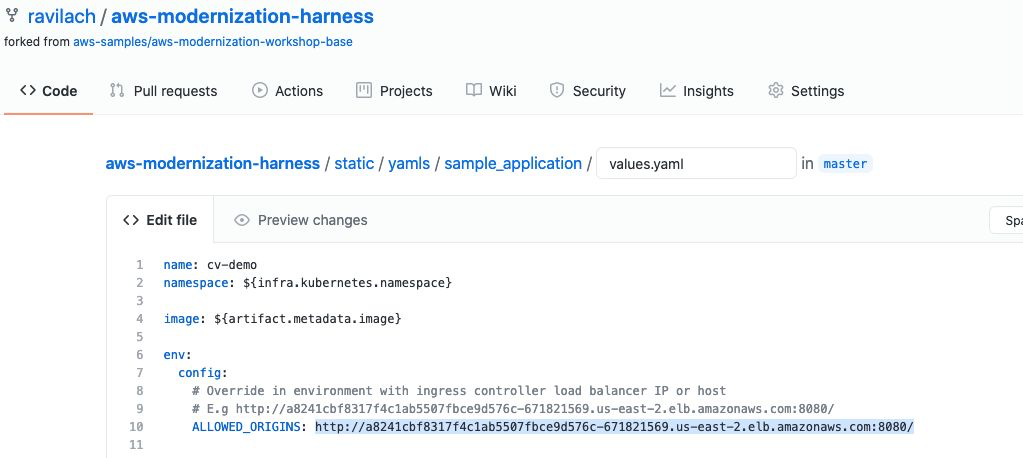Image resolution: width=1023 pixels, height=458 pixels.
Task: Click the '# Override in environment' comment line
Action: pos(459,391)
